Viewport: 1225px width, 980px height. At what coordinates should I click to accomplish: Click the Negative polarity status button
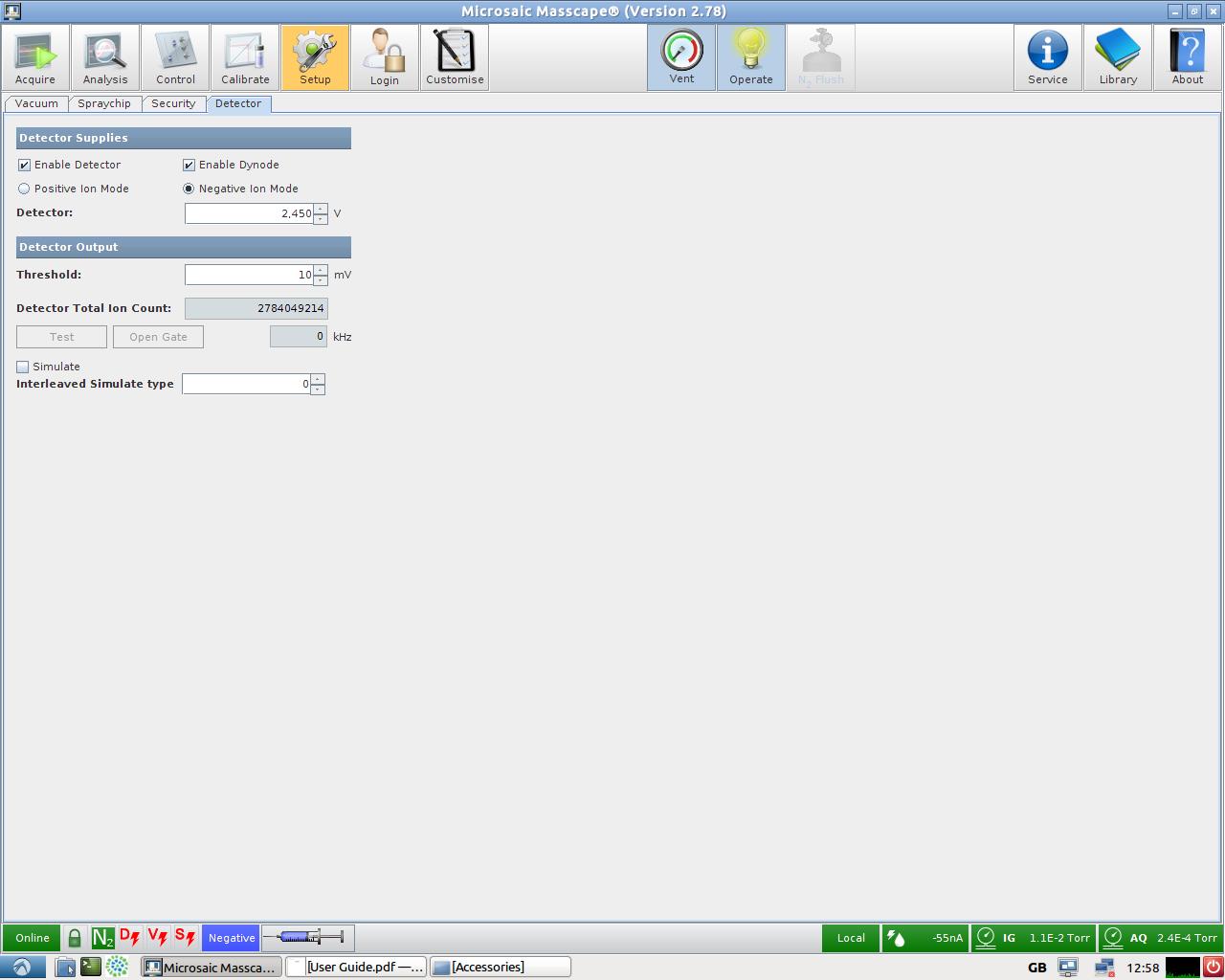coord(232,938)
